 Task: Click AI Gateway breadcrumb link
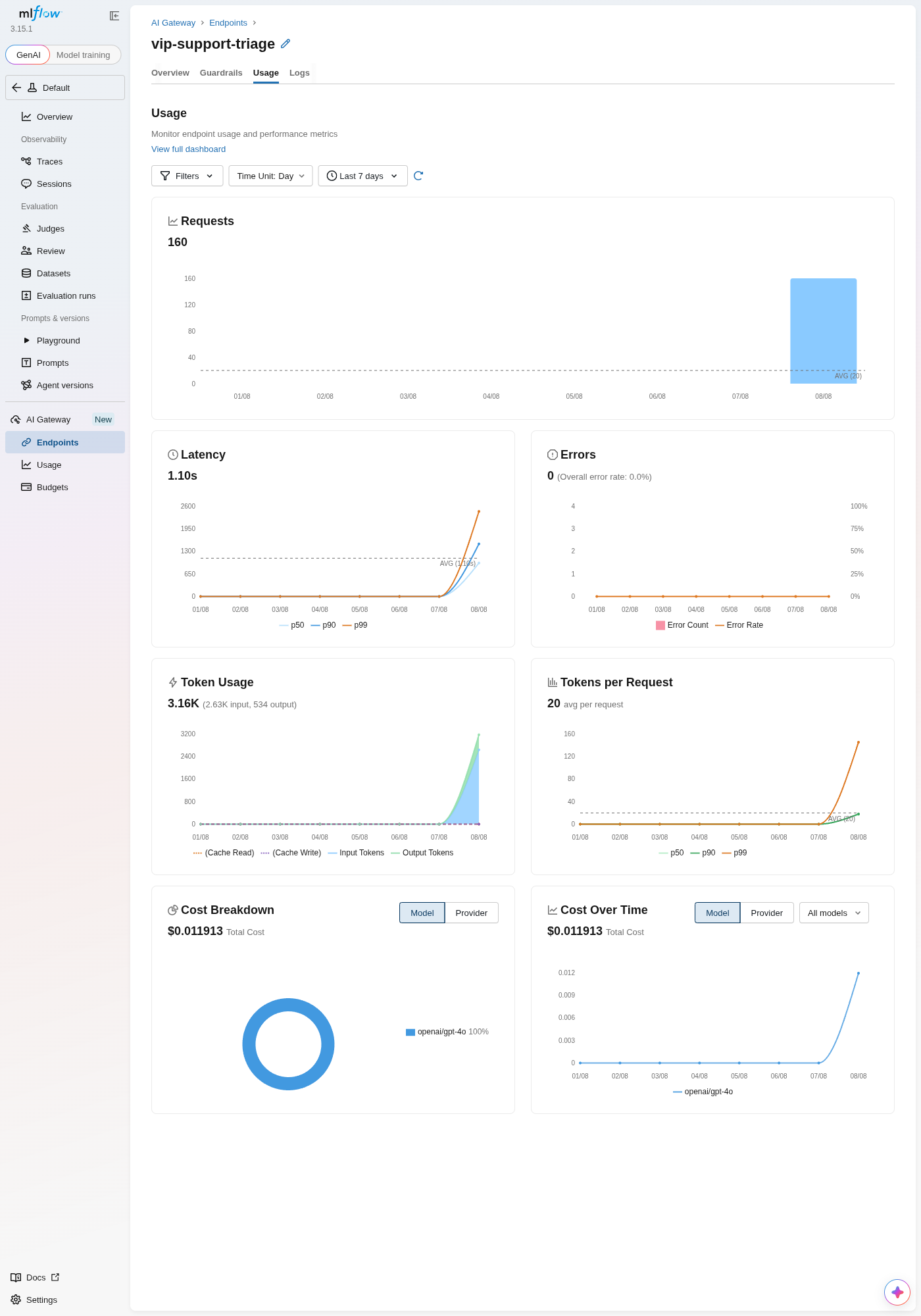point(173,22)
